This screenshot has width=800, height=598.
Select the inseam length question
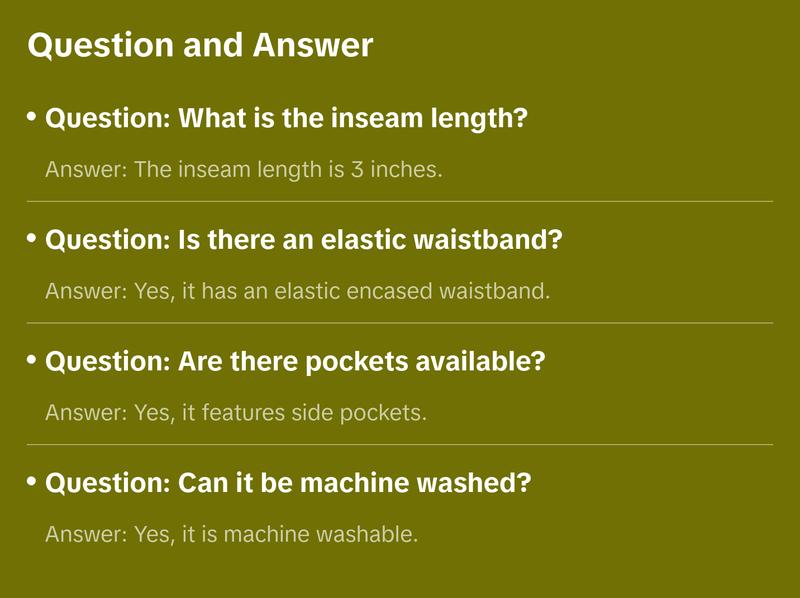(286, 120)
